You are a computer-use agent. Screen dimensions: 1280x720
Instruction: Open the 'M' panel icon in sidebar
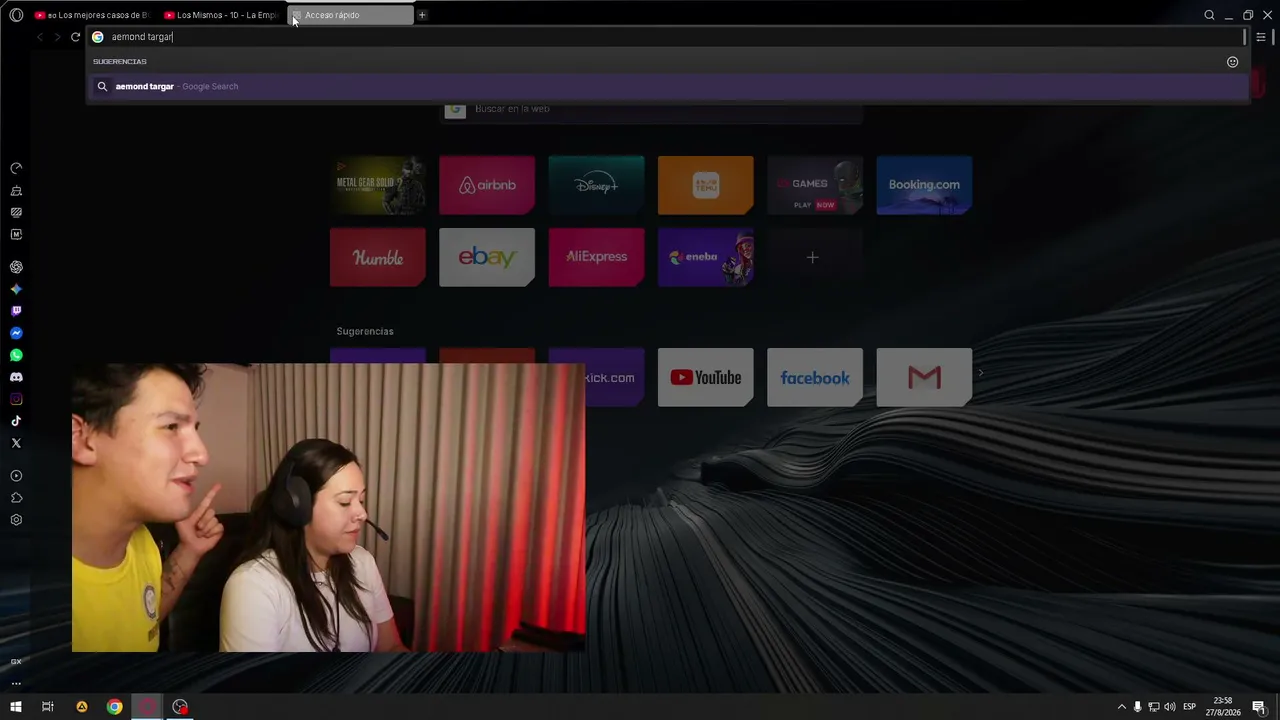[16, 234]
